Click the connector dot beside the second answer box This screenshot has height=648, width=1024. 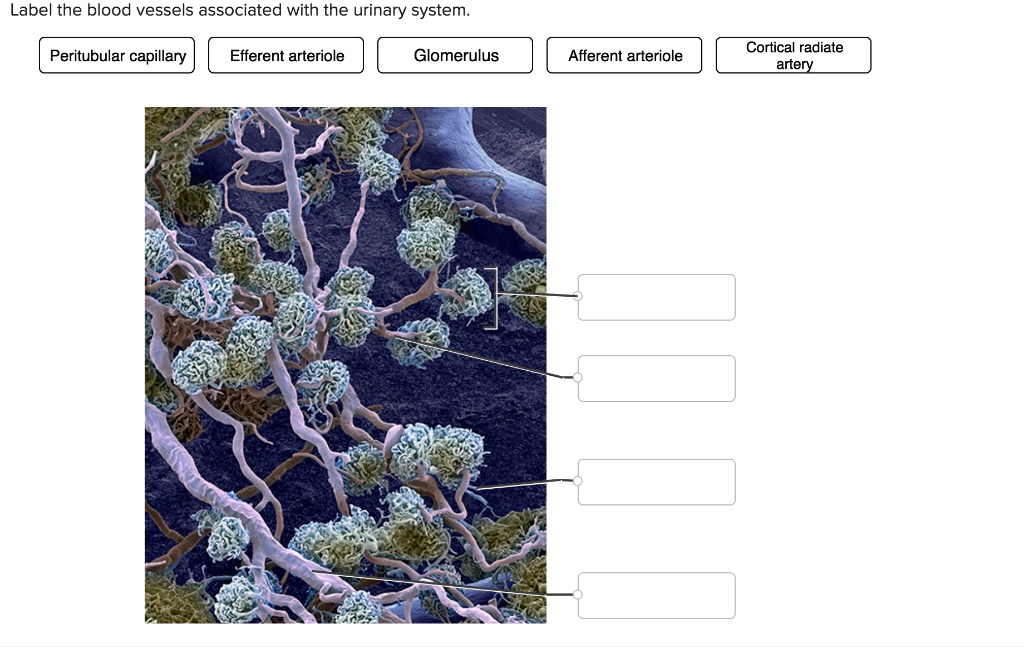578,377
